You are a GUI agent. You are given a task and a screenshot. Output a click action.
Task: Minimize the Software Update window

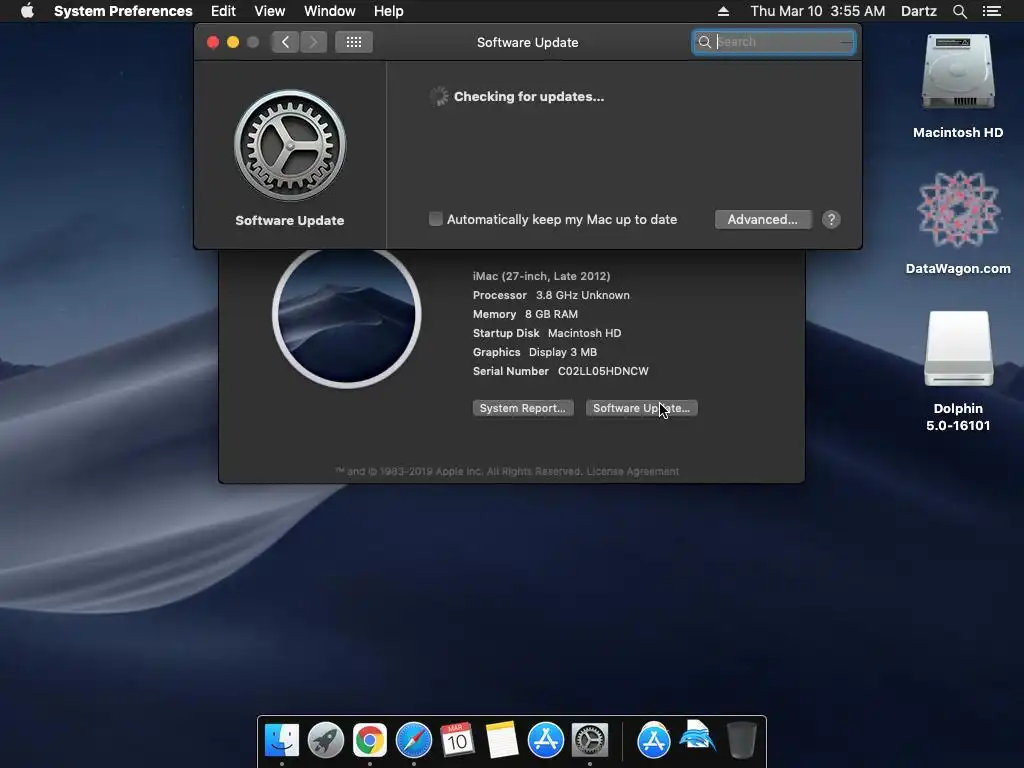[232, 42]
